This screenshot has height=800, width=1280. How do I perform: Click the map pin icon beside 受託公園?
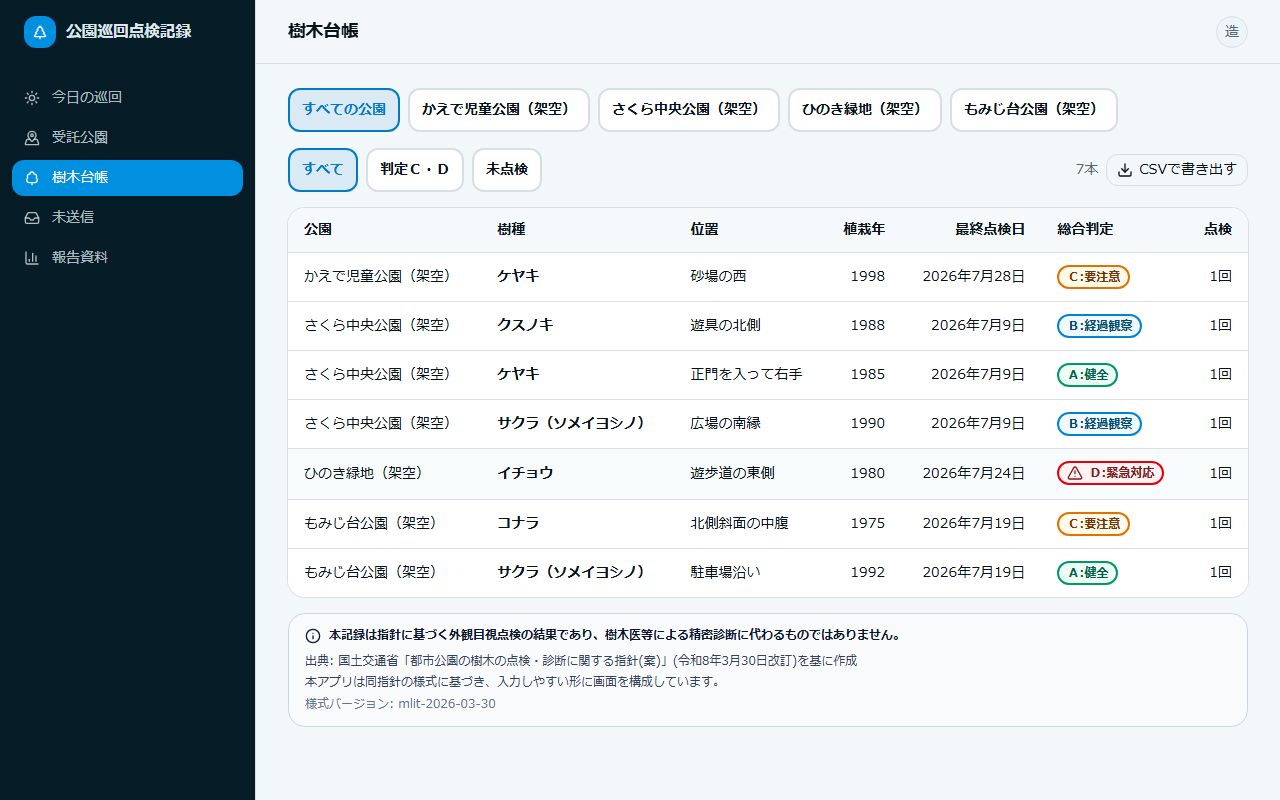[x=32, y=138]
